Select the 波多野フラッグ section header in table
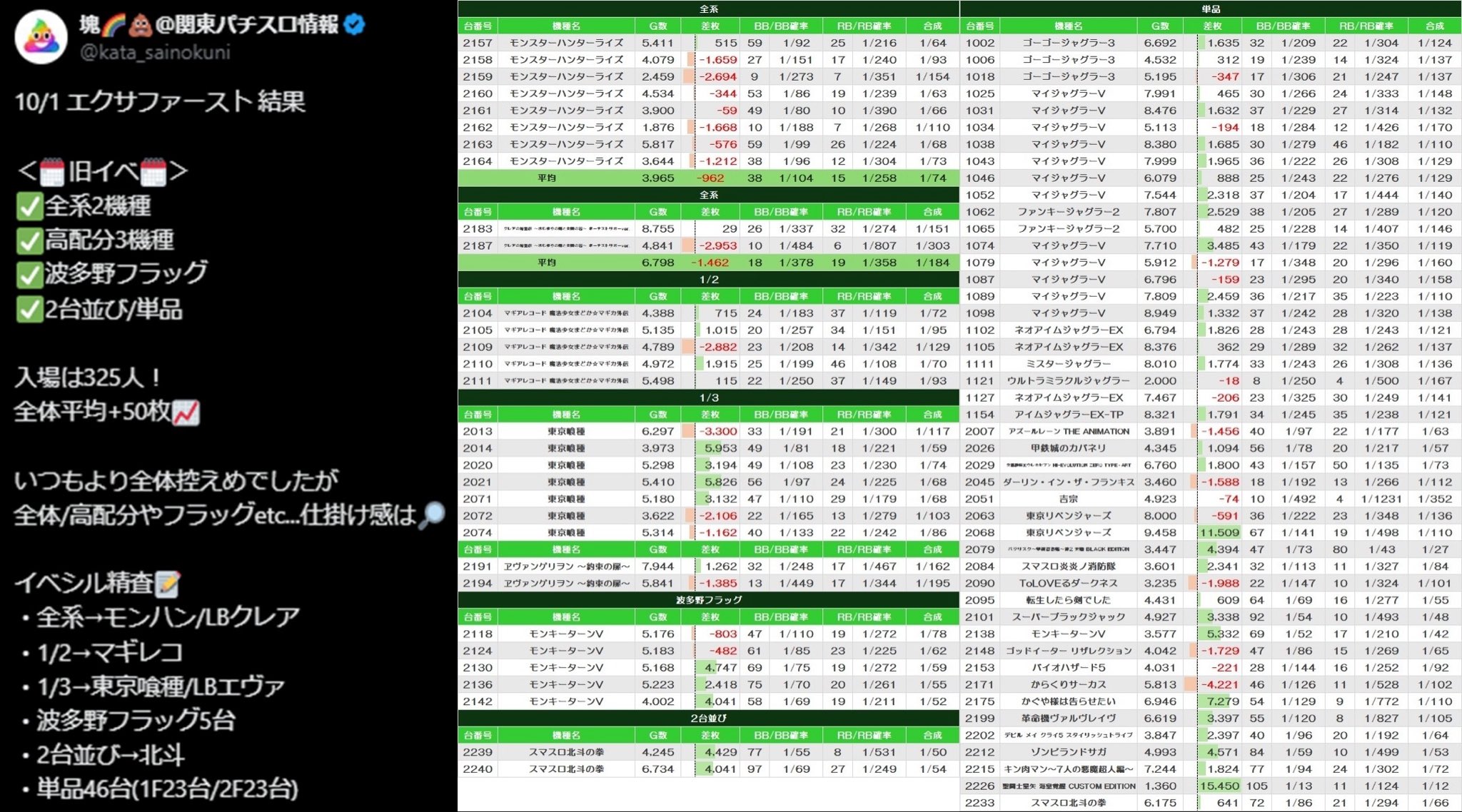This screenshot has height=812, width=1462. click(708, 600)
